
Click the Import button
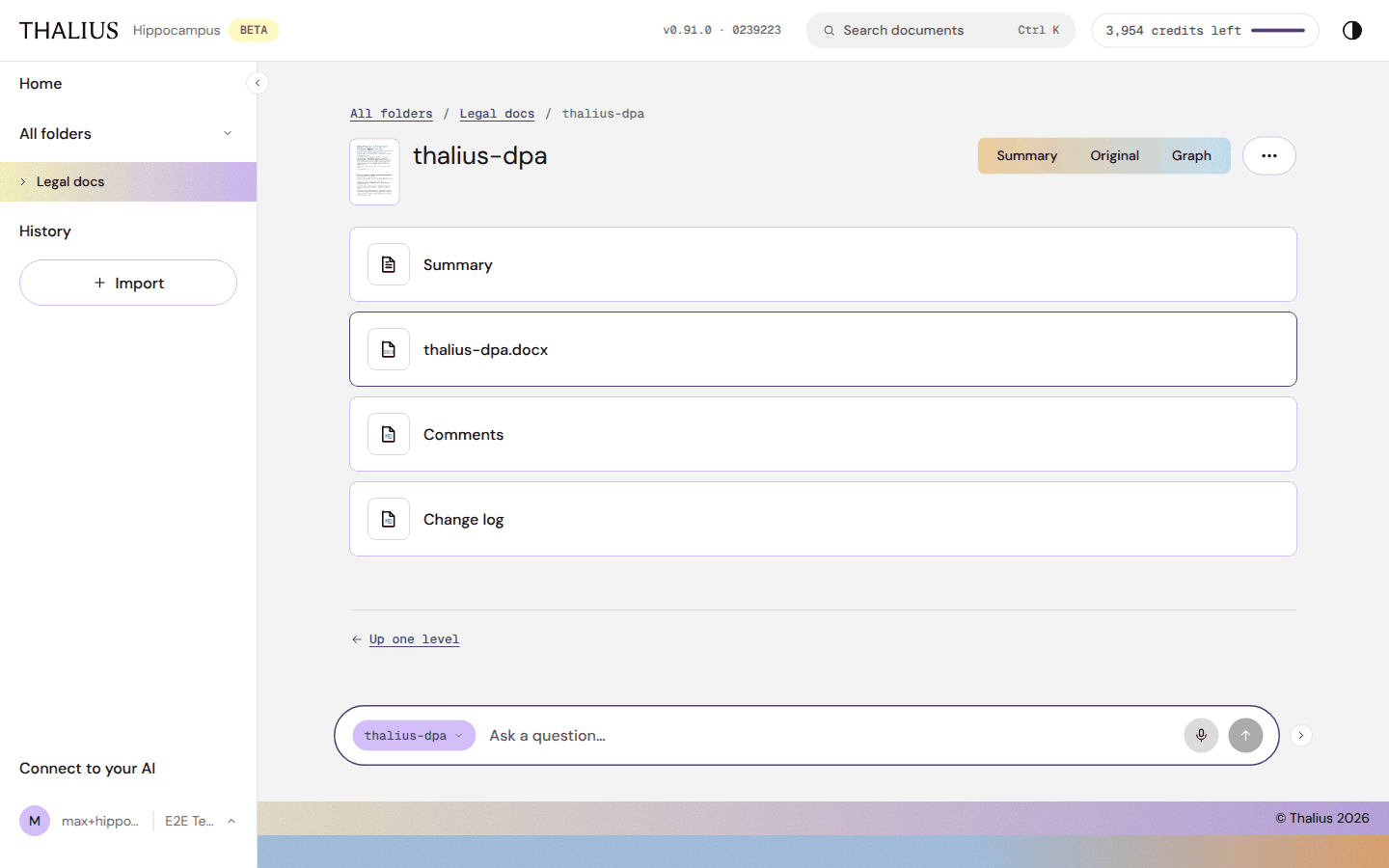(x=128, y=283)
